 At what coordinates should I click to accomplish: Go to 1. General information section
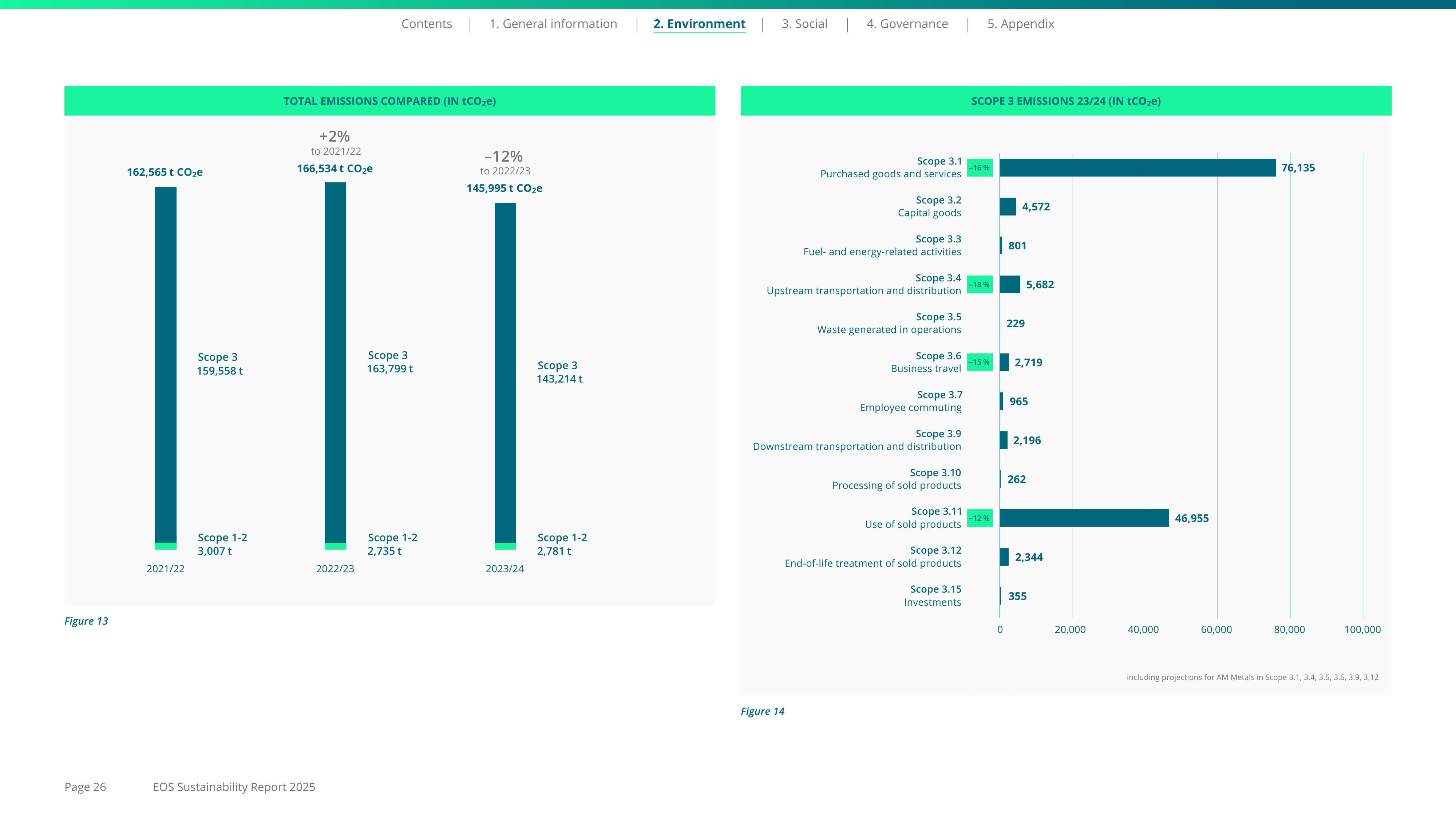pyautogui.click(x=553, y=24)
